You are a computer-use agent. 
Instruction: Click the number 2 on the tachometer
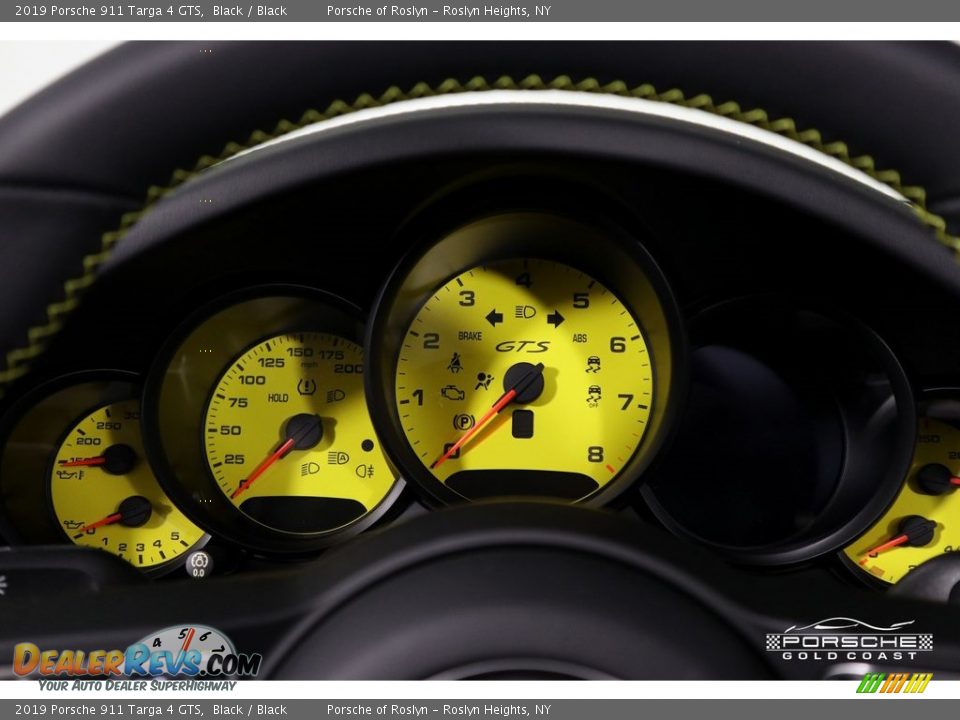click(431, 340)
